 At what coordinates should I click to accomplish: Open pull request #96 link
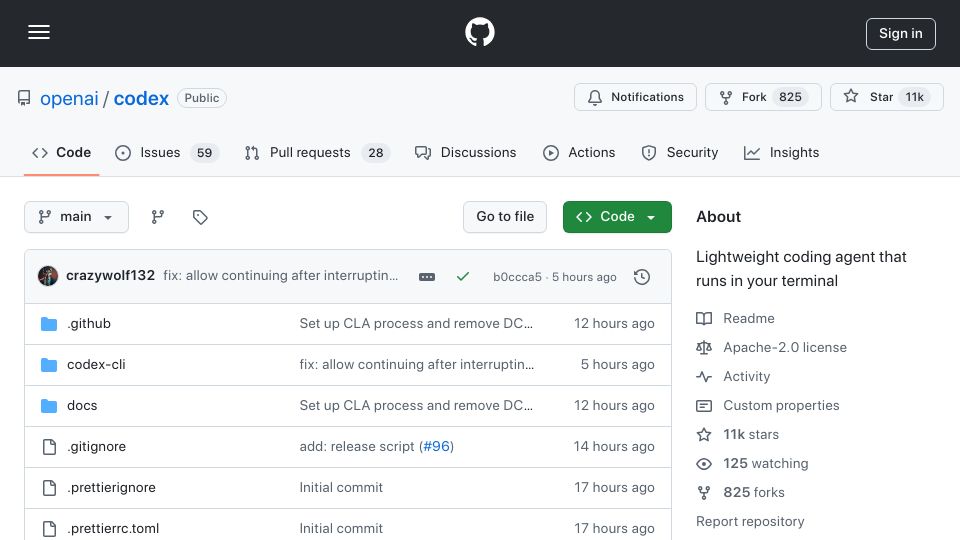pyautogui.click(x=437, y=446)
